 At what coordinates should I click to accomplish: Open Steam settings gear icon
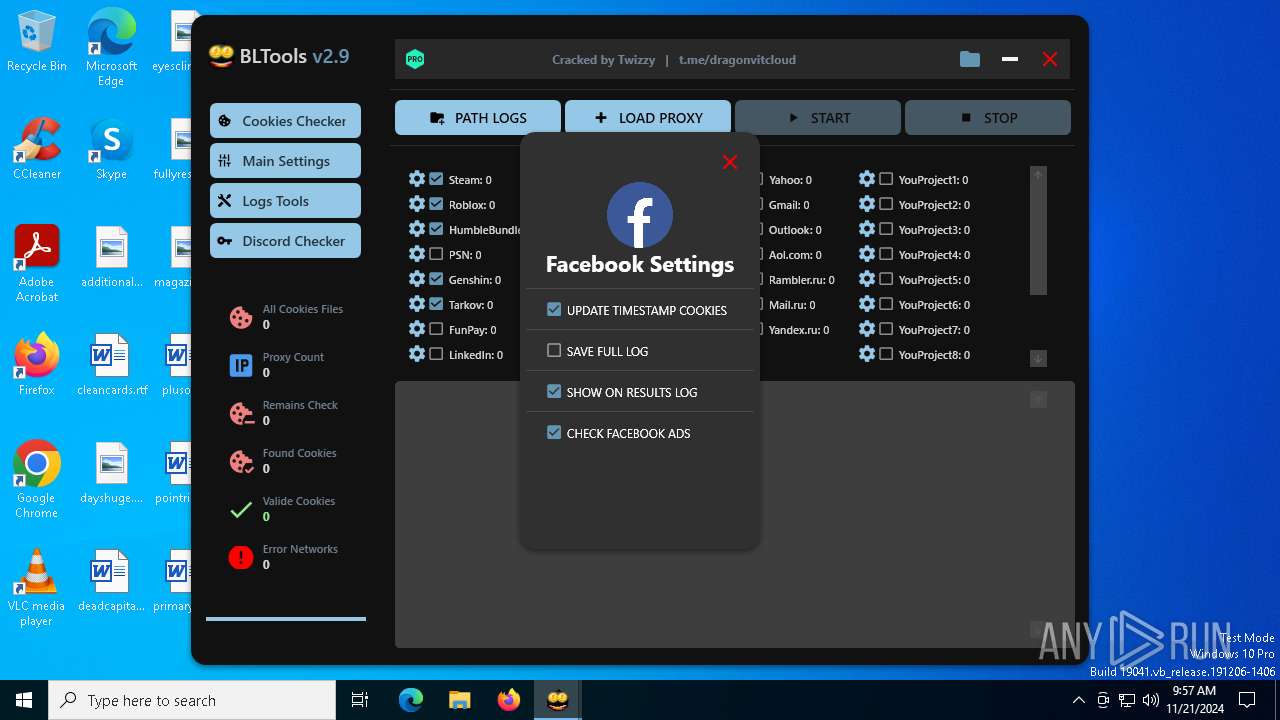coord(417,179)
